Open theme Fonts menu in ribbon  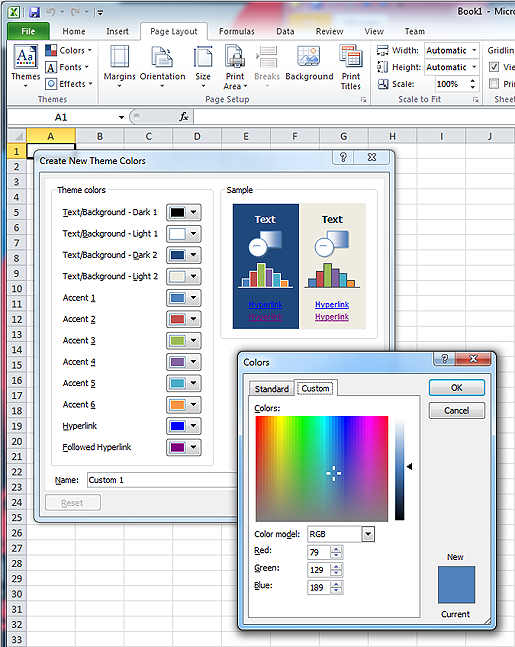pyautogui.click(x=67, y=67)
